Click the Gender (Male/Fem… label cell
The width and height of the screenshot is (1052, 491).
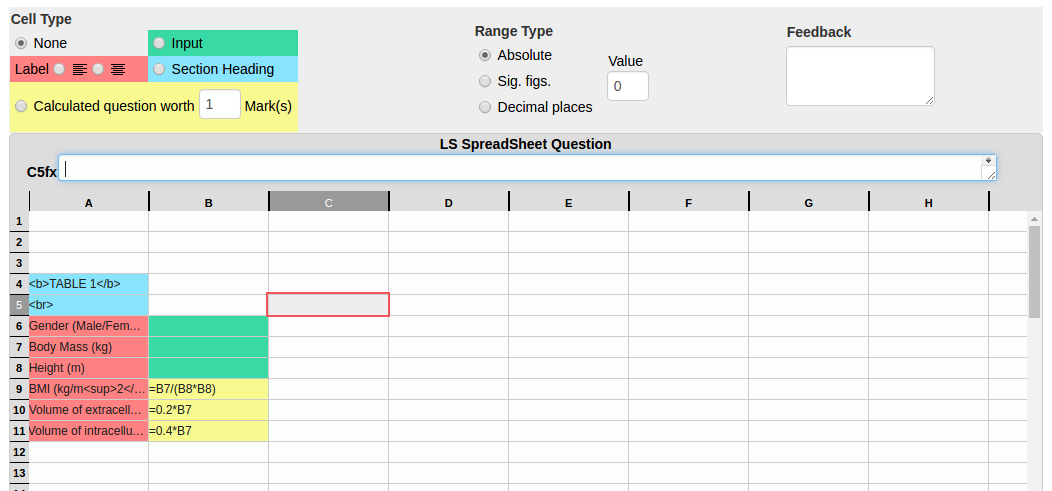[x=89, y=326]
